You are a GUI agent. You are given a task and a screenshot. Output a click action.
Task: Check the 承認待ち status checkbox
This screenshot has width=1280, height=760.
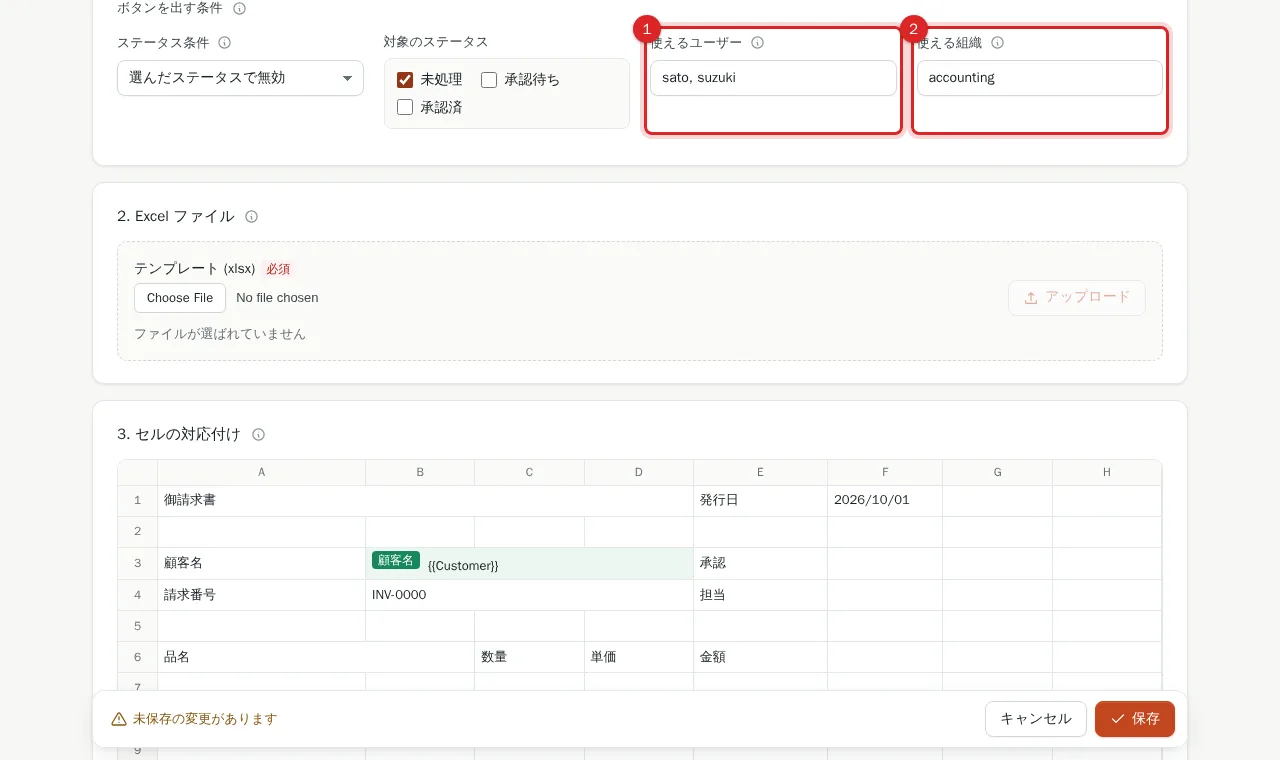[489, 80]
